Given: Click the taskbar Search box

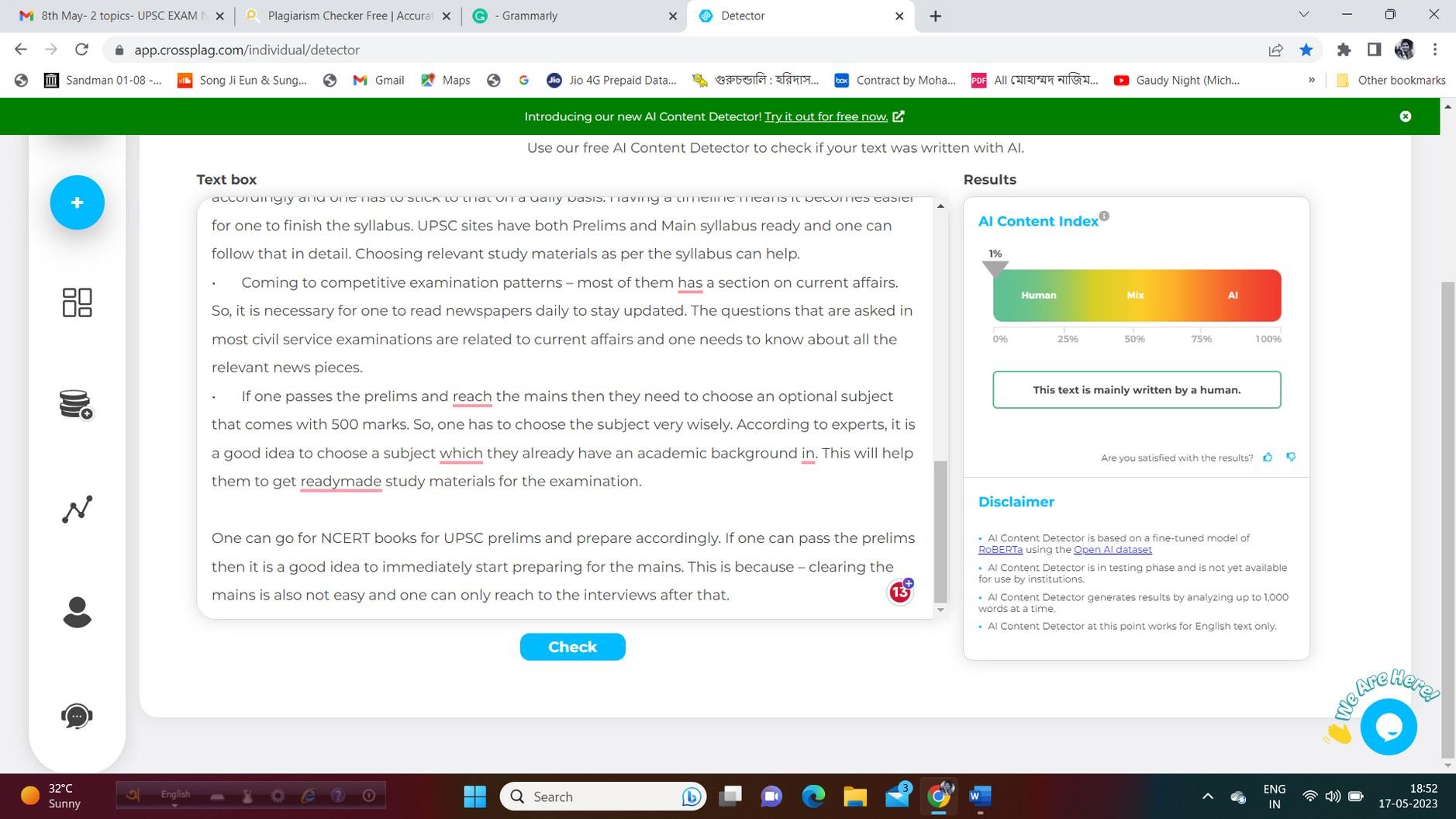Looking at the screenshot, I should point(604,796).
